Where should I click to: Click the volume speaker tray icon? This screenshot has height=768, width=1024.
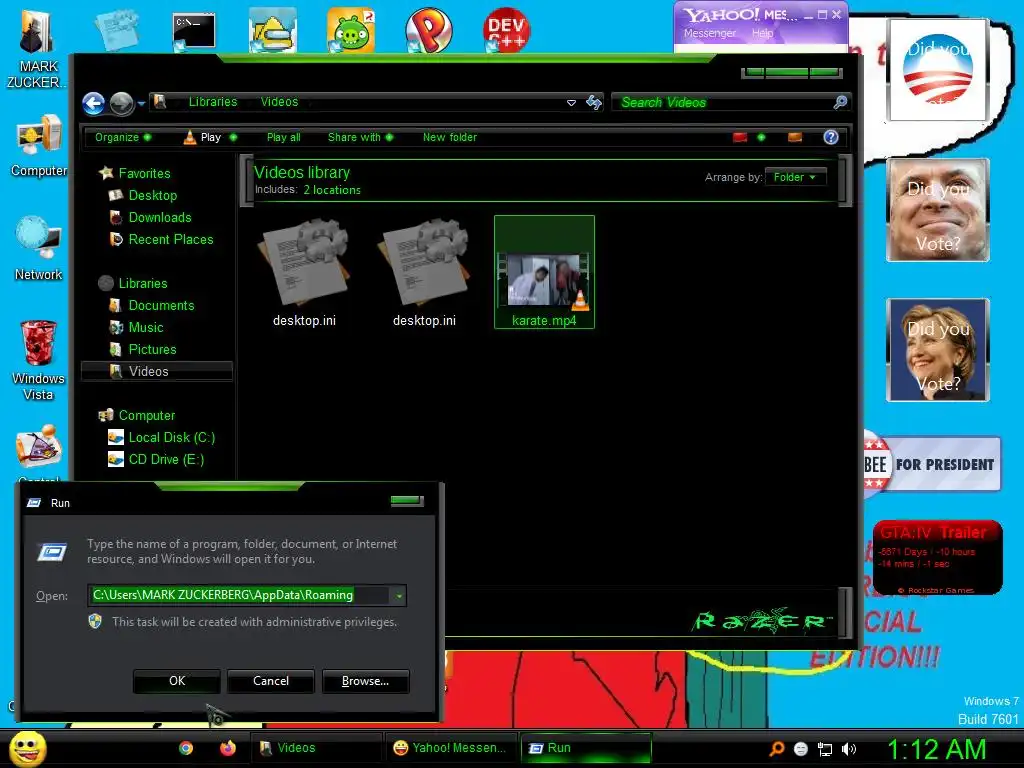click(849, 749)
